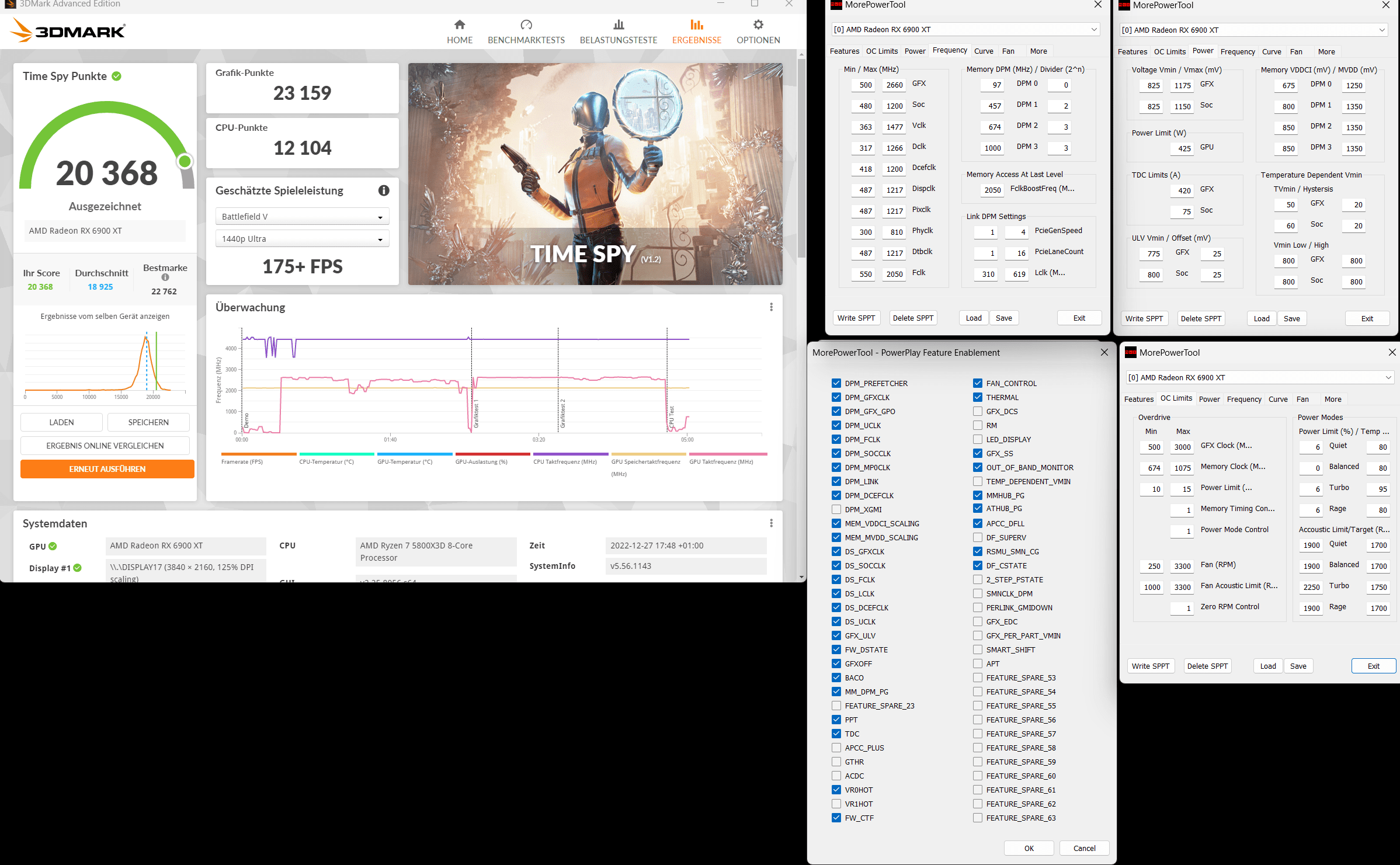This screenshot has width=1400, height=865.
Task: Click LADEN button
Action: [61, 422]
